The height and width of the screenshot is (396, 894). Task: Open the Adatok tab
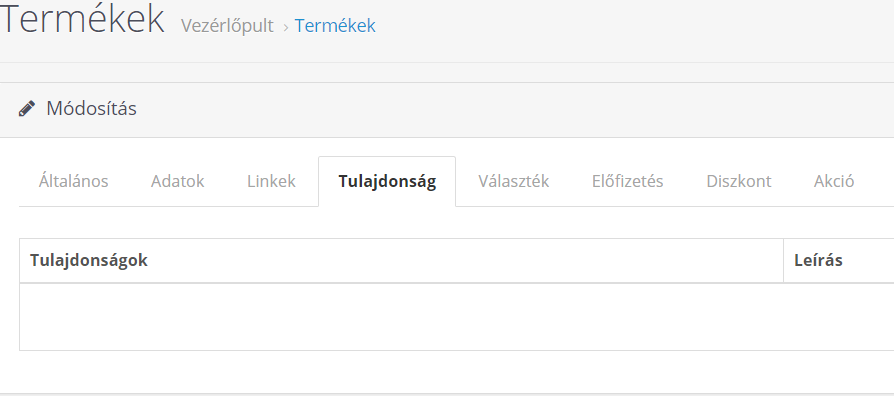click(x=177, y=181)
